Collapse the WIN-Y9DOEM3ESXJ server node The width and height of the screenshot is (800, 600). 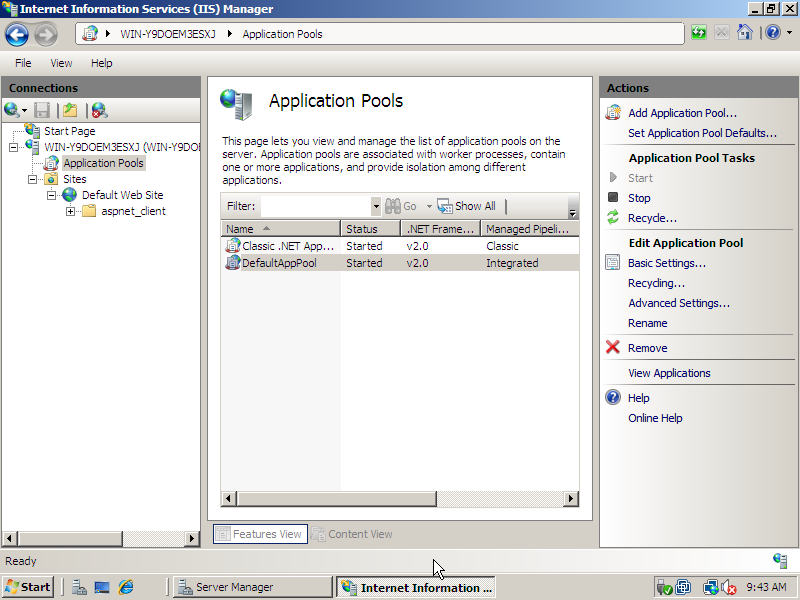pyautogui.click(x=13, y=147)
